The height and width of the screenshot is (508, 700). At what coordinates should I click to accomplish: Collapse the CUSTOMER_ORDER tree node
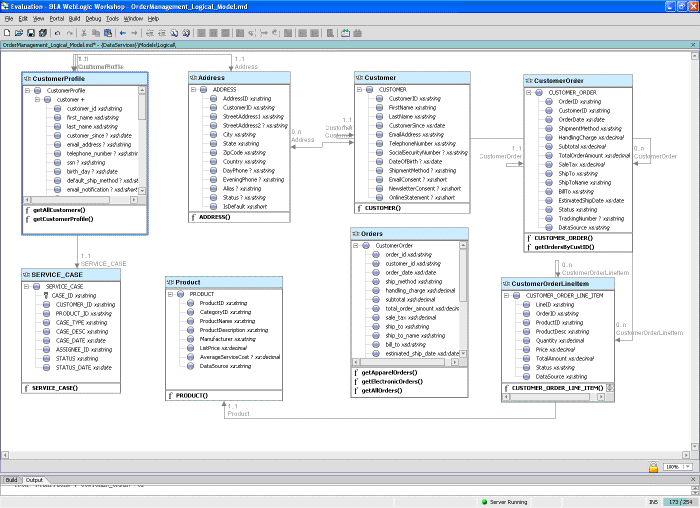(529, 92)
